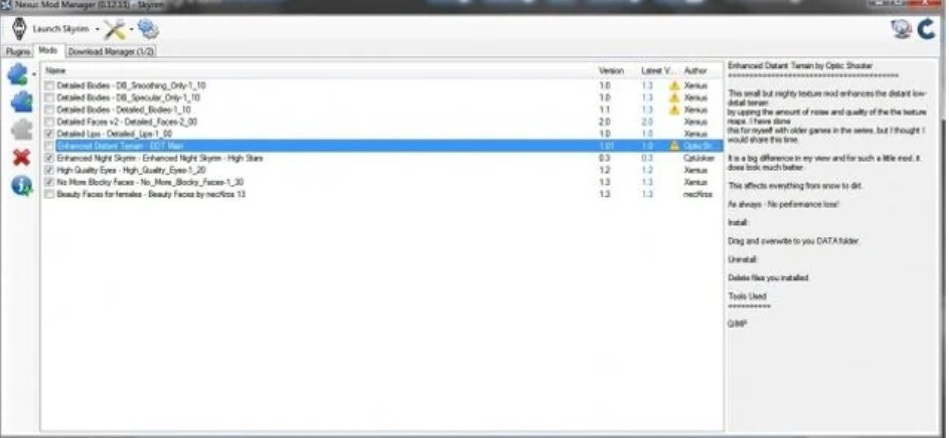Image resolution: width=949 pixels, height=438 pixels.
Task: Tick the Enhanced Distant Terrain checkbox
Action: (x=49, y=146)
